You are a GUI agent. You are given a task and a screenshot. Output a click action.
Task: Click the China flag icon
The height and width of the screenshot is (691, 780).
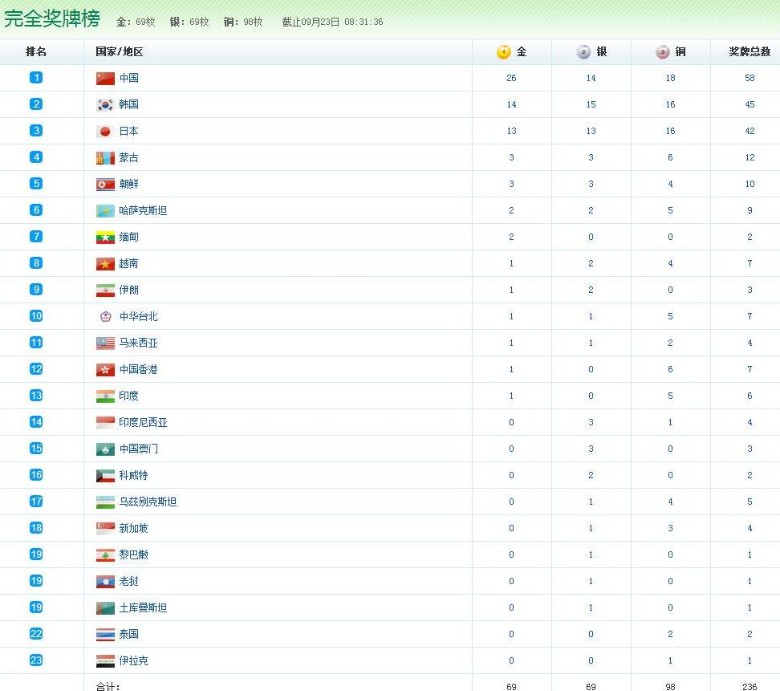click(x=105, y=78)
